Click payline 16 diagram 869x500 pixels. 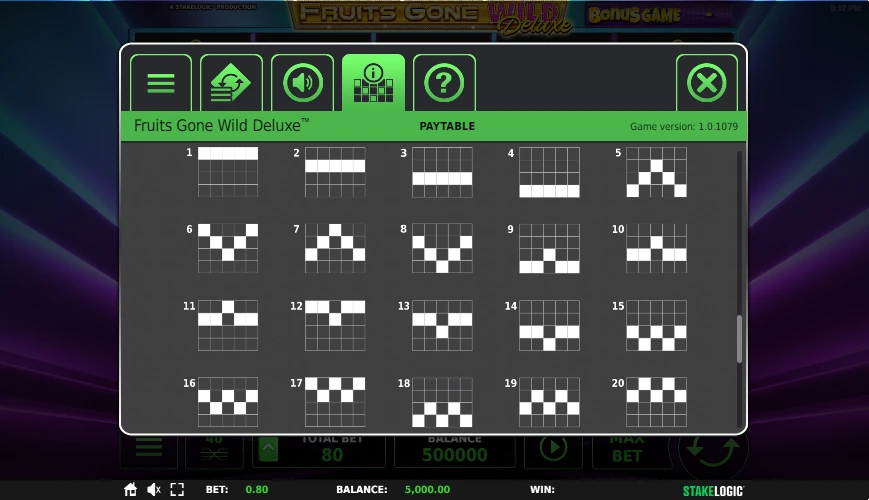[x=228, y=402]
